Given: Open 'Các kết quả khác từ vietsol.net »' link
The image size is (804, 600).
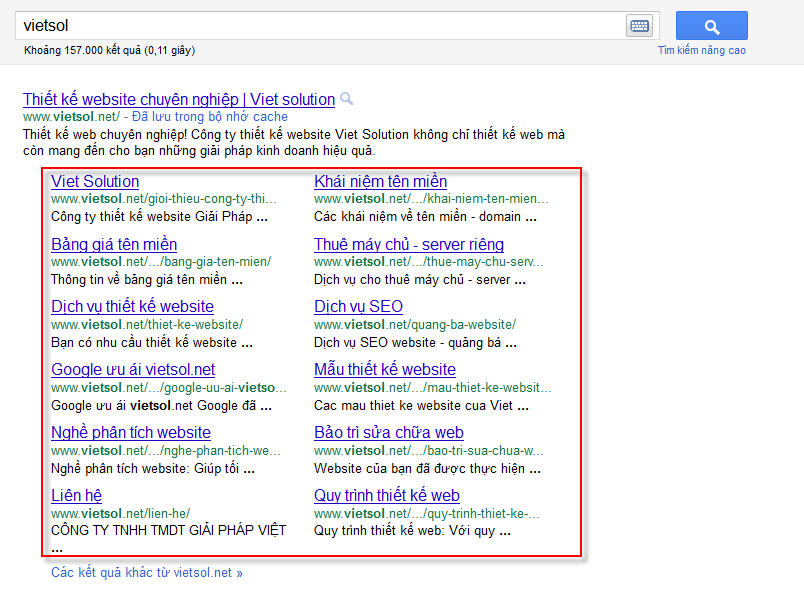Looking at the screenshot, I should click(x=147, y=572).
